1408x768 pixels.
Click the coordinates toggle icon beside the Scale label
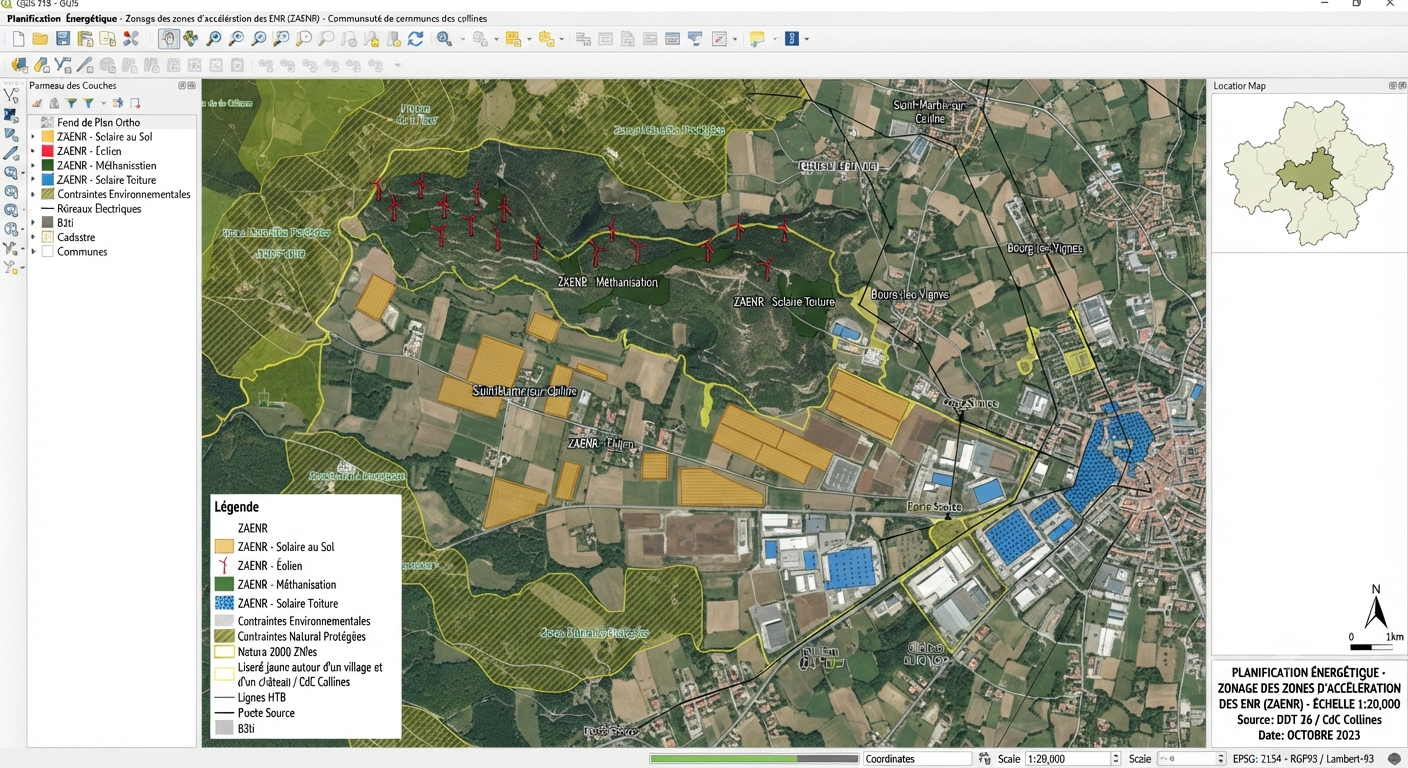pyautogui.click(x=985, y=758)
